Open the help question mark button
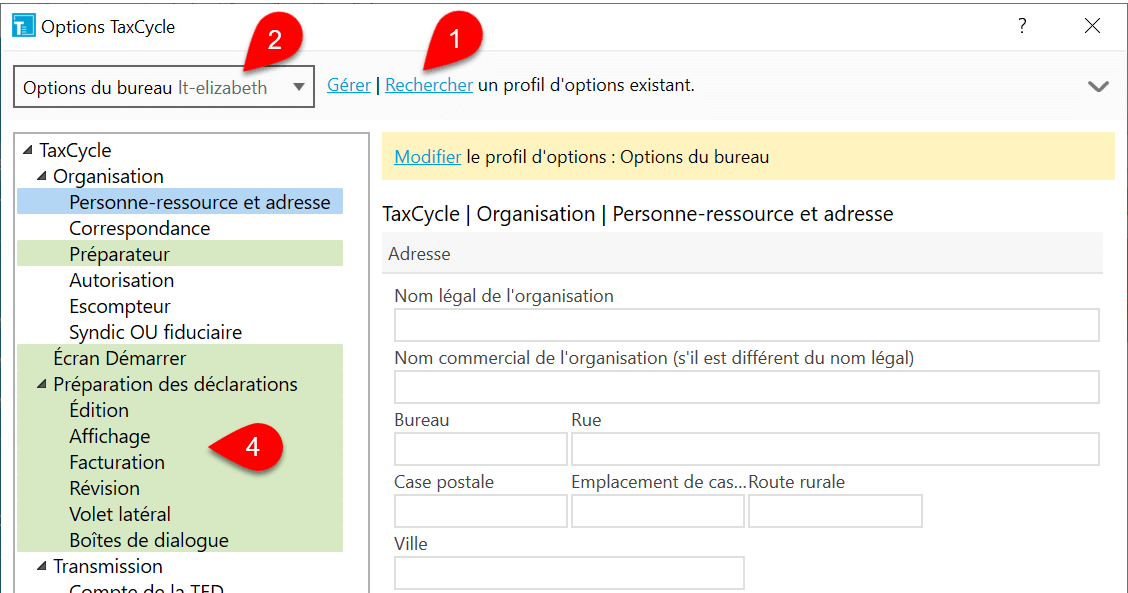Screen dimensions: 1128x593 pos(1022,26)
